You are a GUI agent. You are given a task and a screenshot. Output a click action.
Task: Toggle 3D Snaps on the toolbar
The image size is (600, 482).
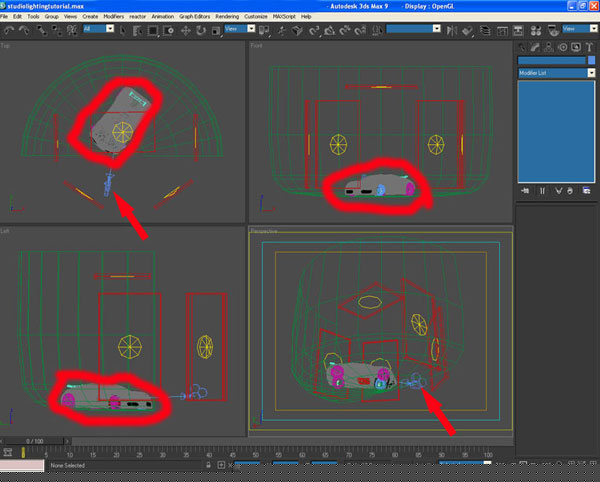[x=314, y=30]
